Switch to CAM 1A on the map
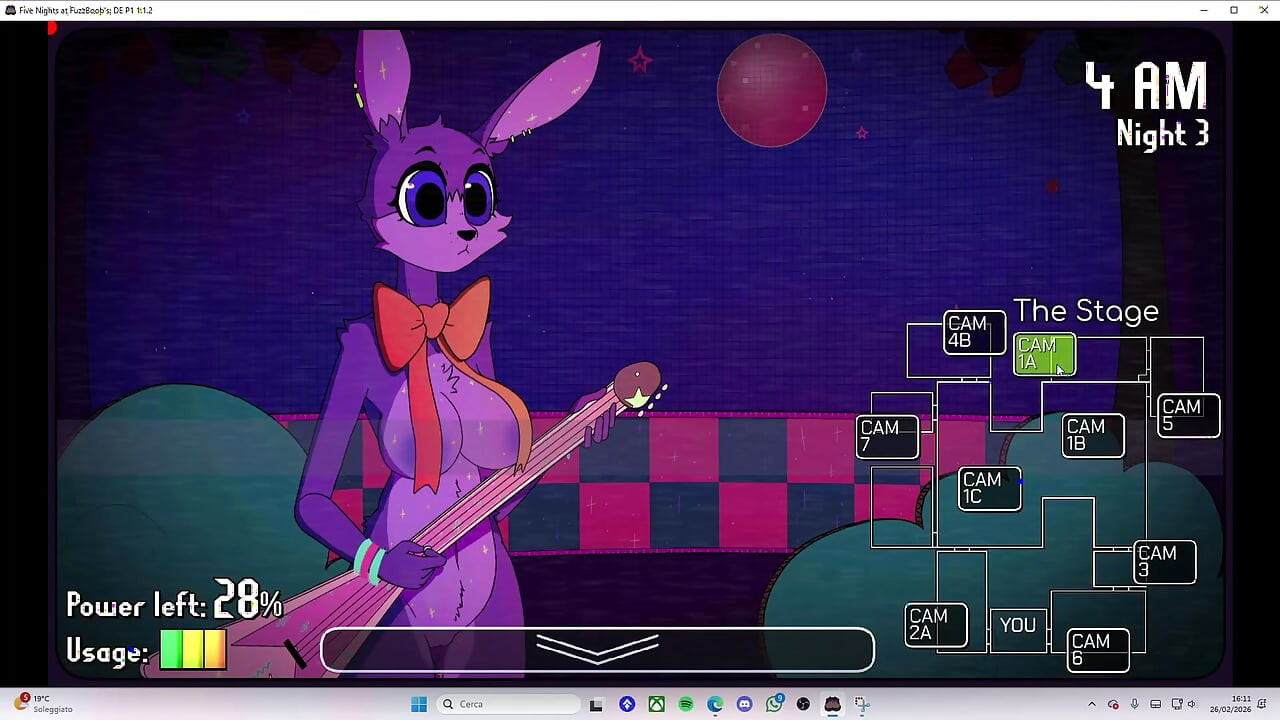This screenshot has width=1280, height=720. tap(1044, 354)
